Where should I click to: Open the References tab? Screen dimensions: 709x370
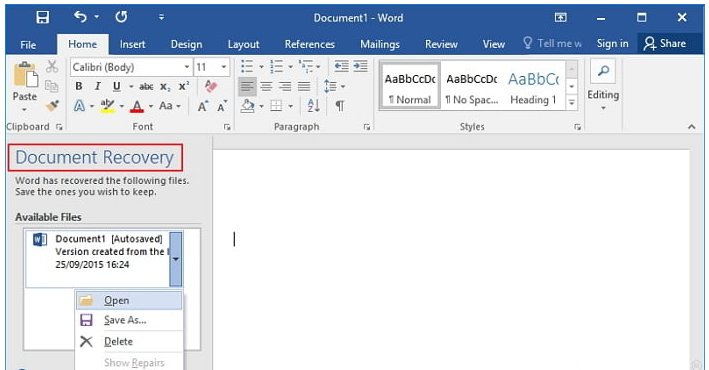click(310, 44)
